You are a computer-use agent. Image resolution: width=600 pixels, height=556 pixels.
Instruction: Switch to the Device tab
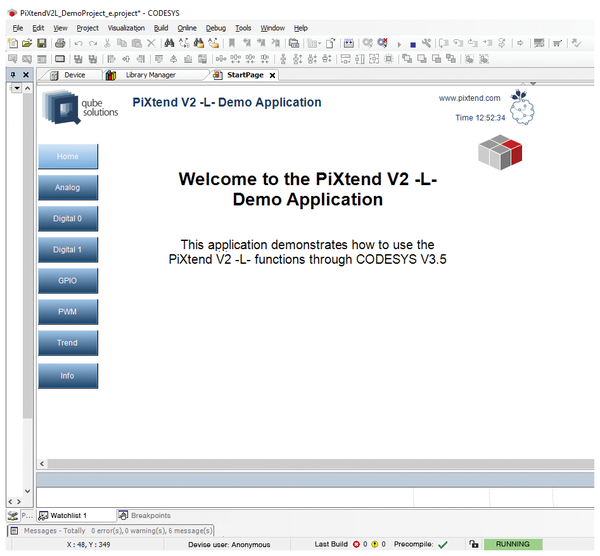click(74, 75)
